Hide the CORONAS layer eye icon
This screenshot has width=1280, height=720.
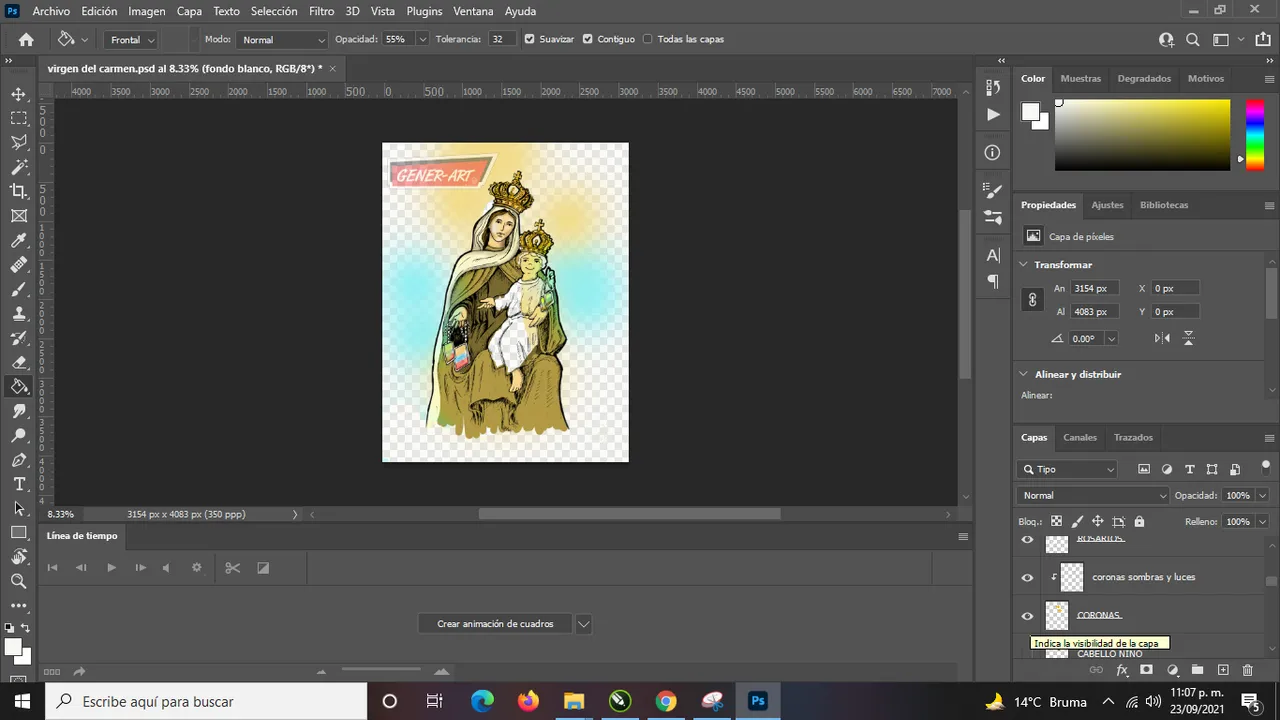pyautogui.click(x=1027, y=616)
